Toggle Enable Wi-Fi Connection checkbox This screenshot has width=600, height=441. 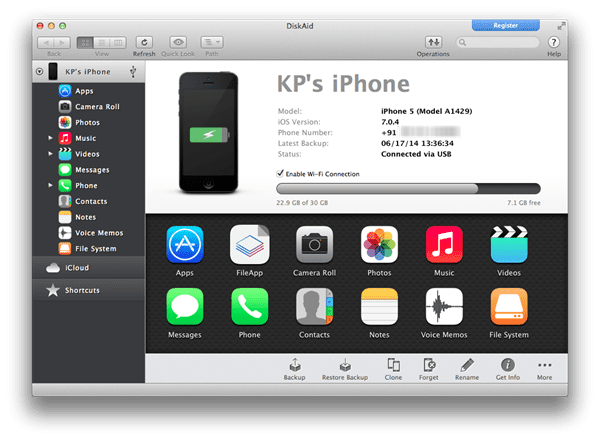280,173
